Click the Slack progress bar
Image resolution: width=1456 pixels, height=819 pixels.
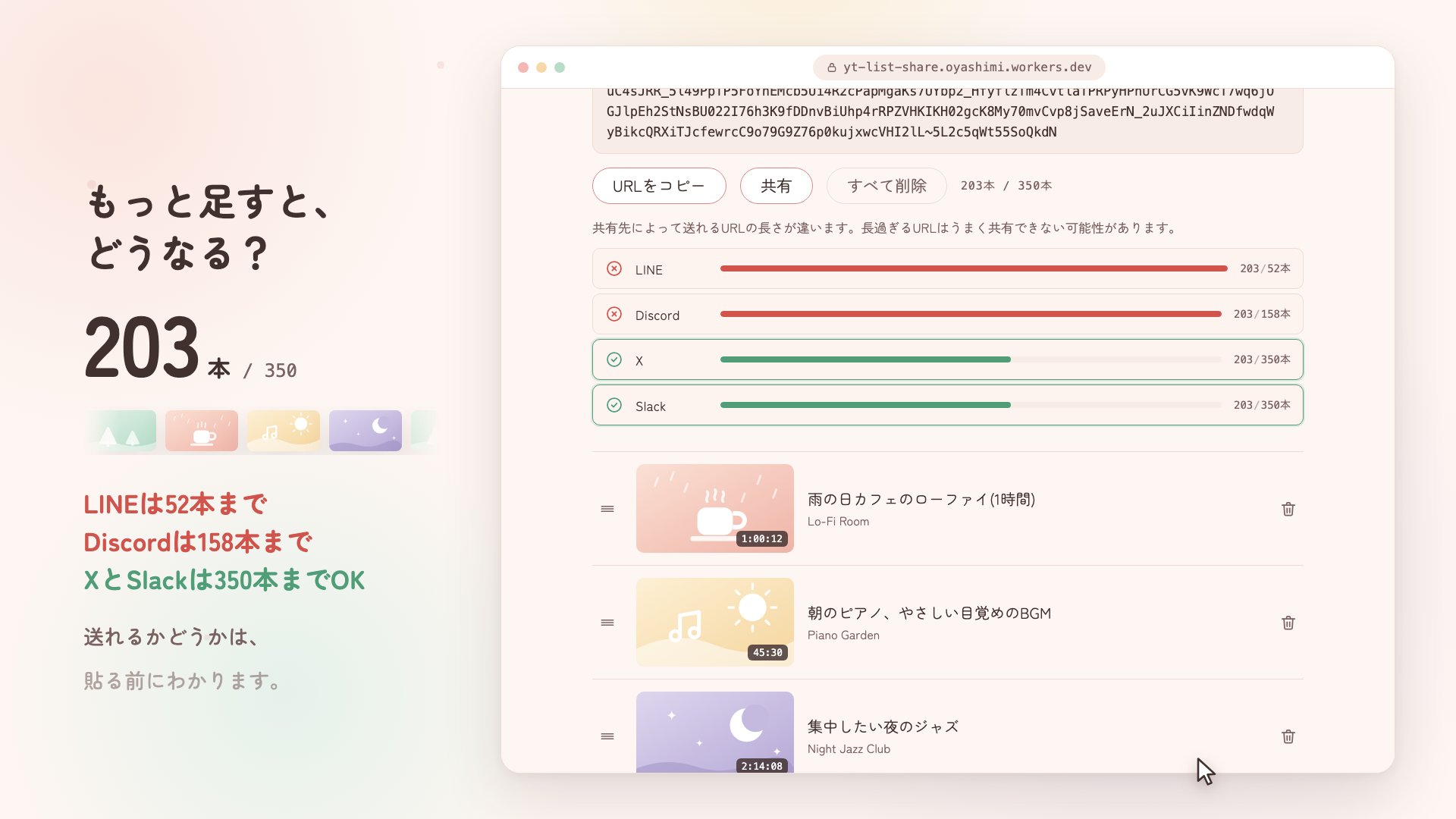pos(971,405)
